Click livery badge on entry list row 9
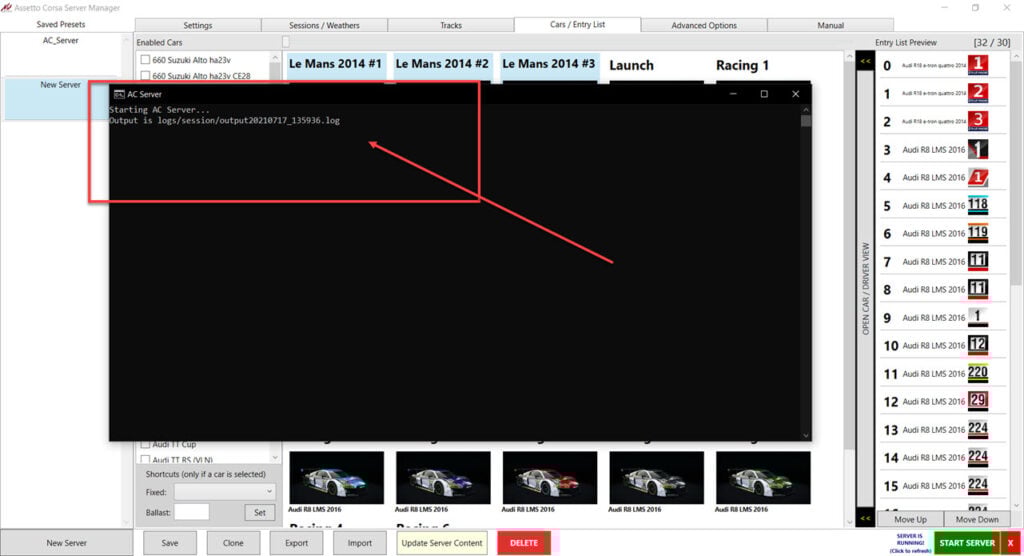The width and height of the screenshot is (1024, 556). point(978,318)
